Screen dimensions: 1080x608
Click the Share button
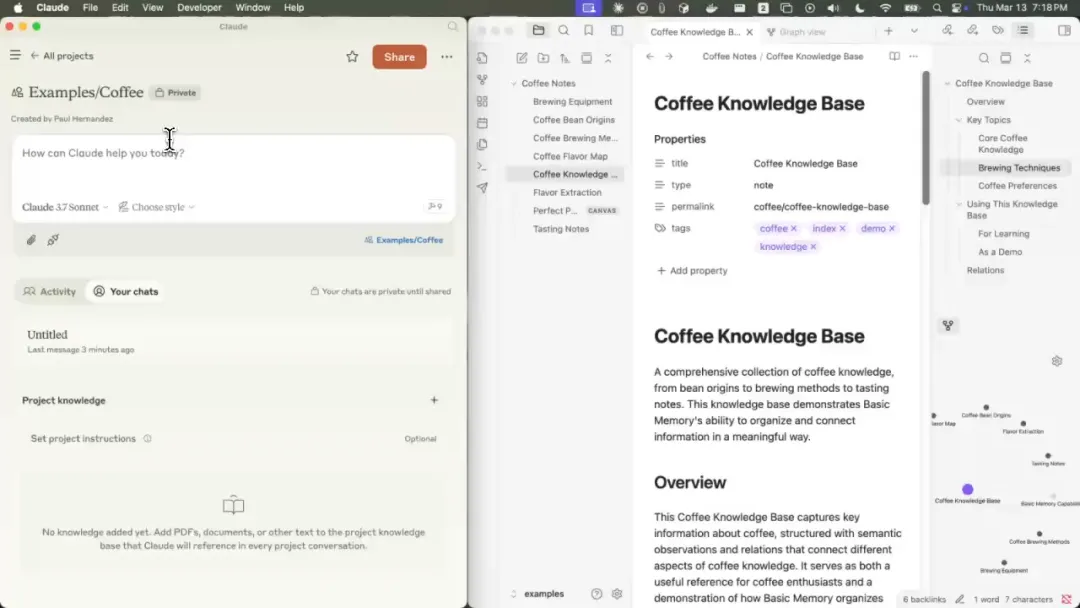point(399,56)
